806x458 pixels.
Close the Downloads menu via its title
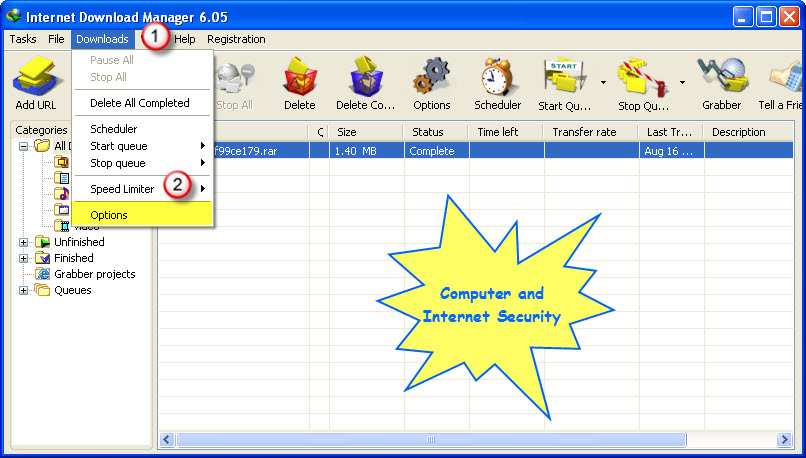(102, 39)
